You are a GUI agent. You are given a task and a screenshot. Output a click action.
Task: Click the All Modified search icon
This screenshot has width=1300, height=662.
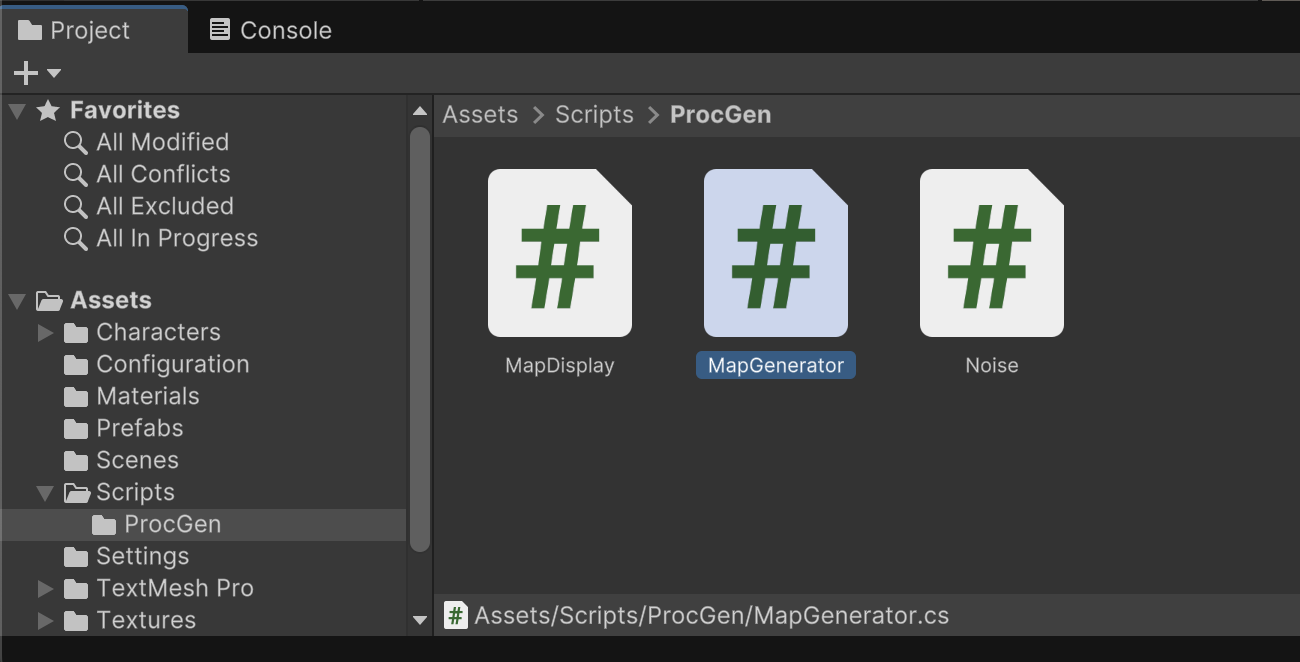pos(76,142)
